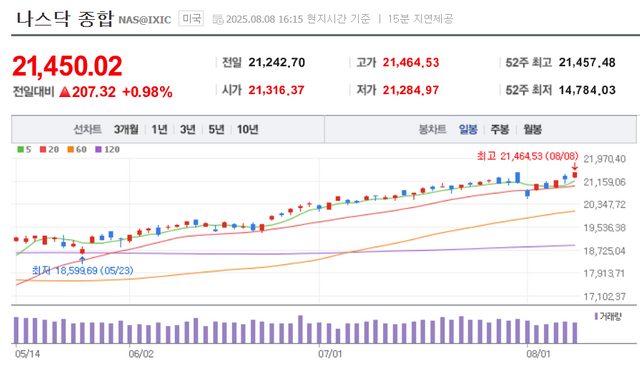Click the 19,536.38 price axis label
640x369 pixels.
click(x=605, y=228)
